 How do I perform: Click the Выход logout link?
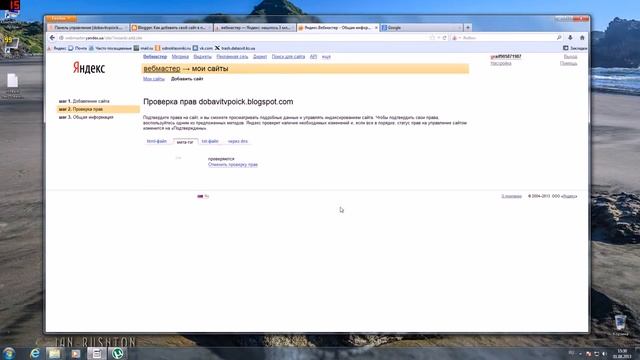[570, 57]
